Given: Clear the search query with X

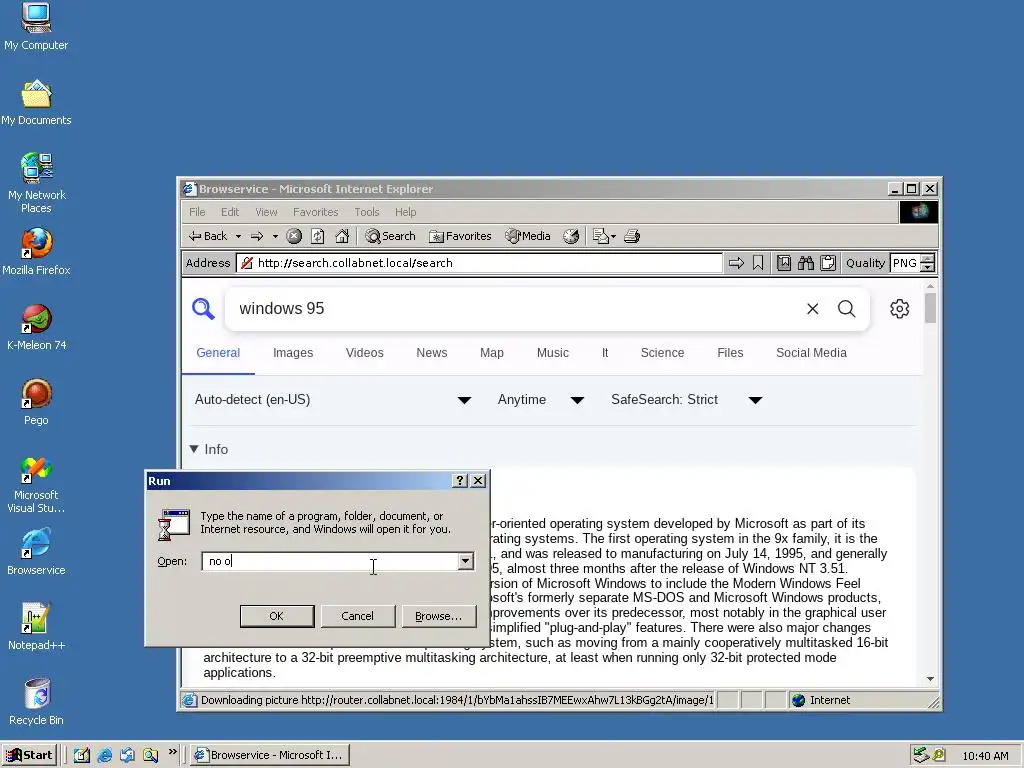Looking at the screenshot, I should click(x=812, y=309).
